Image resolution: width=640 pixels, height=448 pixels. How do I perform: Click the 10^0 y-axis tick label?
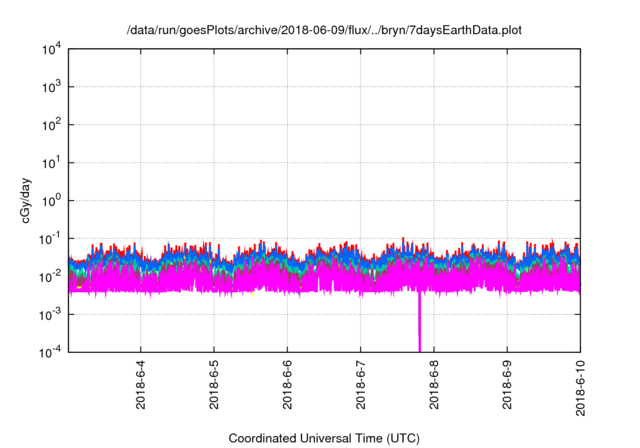click(x=51, y=201)
